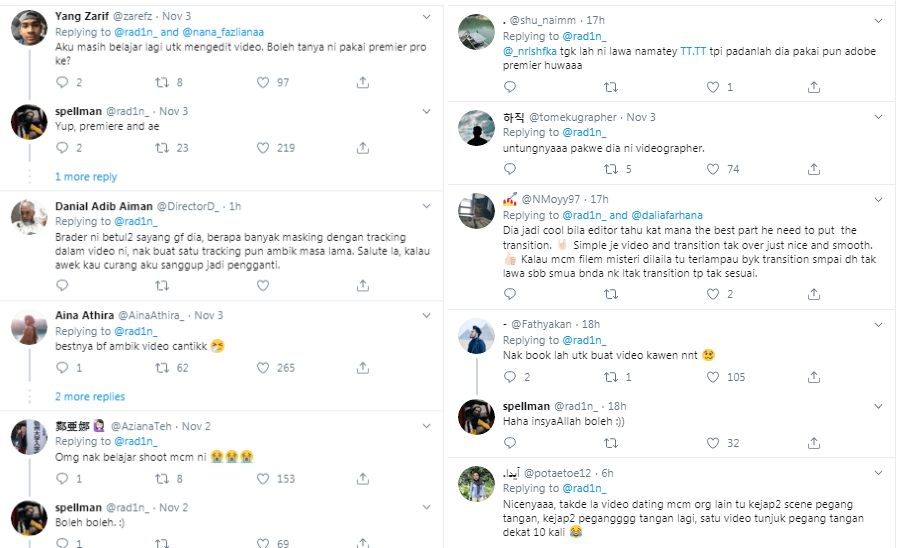The width and height of the screenshot is (903, 548).
Task: Open more options for Danial Adib Aiman's tweet
Action: coord(425,206)
